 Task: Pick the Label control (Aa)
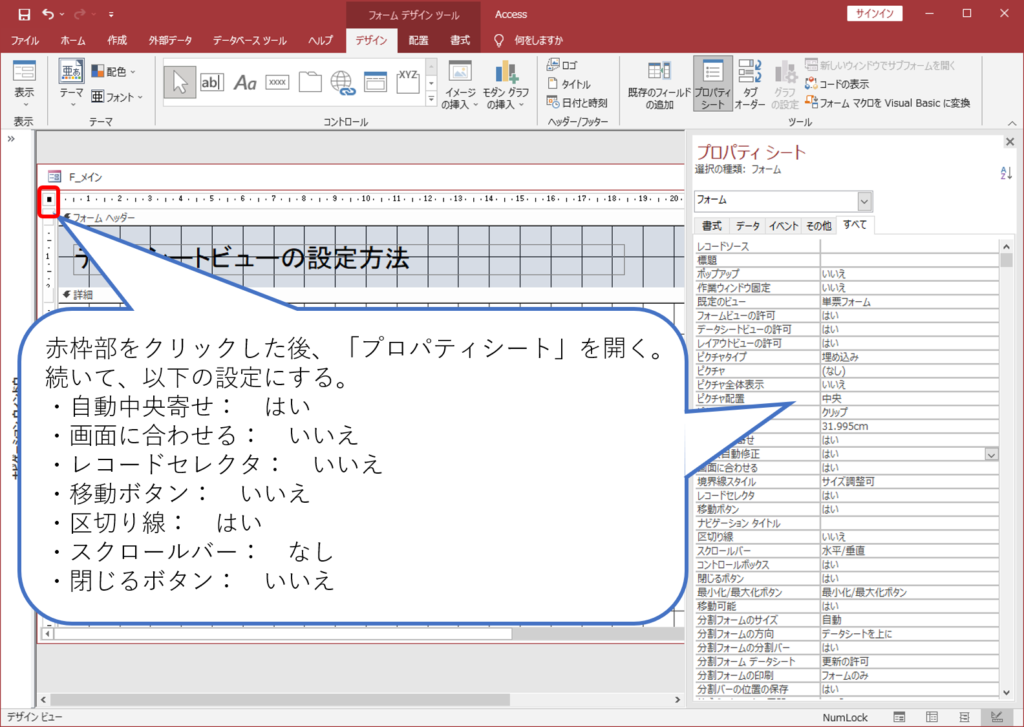coord(245,82)
